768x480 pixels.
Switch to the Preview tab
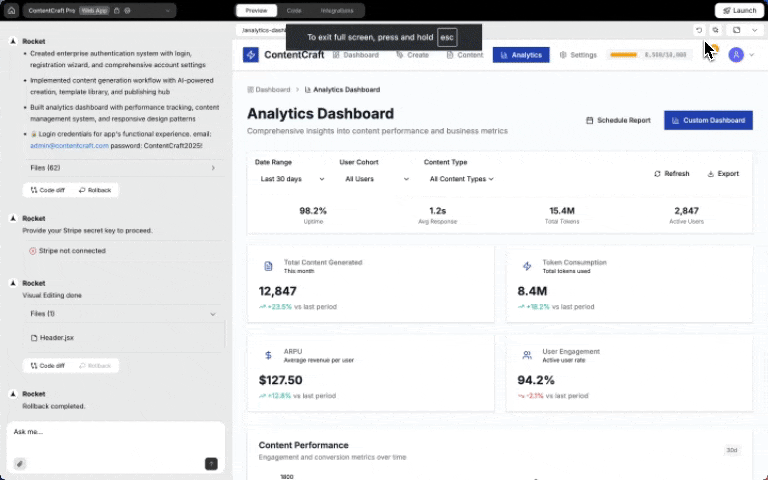256,10
